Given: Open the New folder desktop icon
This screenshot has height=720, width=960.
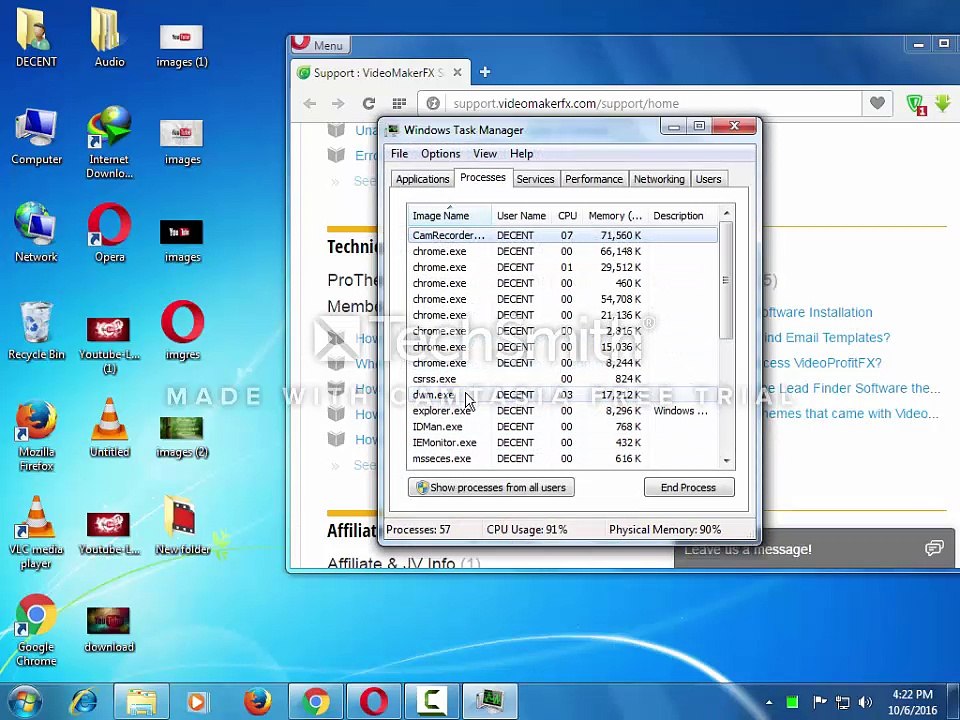Looking at the screenshot, I should 182,525.
